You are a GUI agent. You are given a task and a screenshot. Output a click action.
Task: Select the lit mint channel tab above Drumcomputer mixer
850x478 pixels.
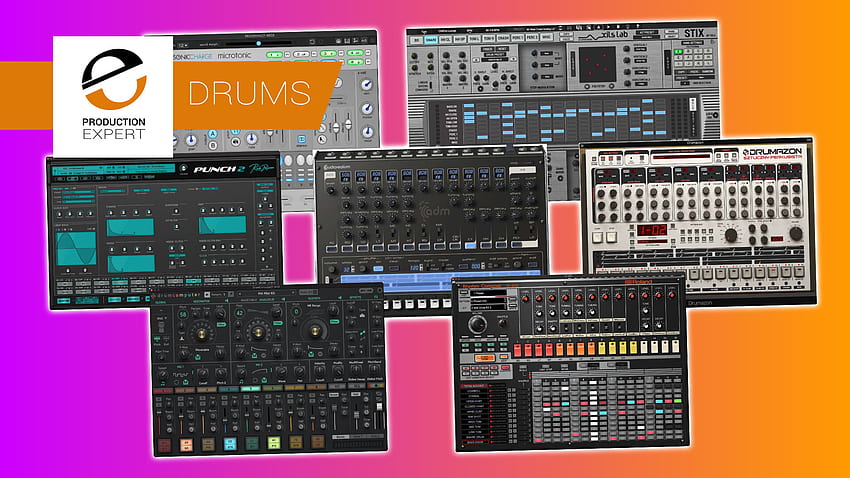coord(250,389)
